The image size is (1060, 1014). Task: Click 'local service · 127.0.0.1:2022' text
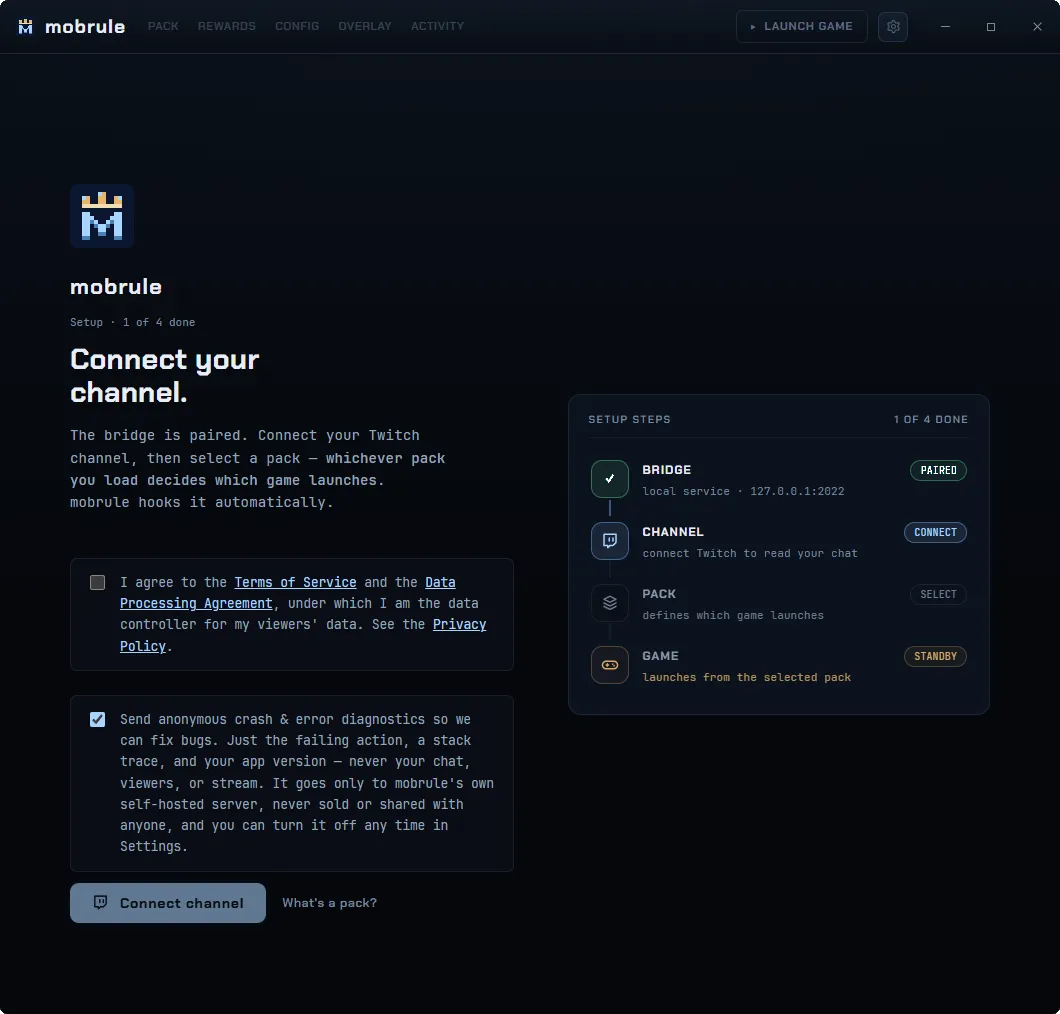point(743,491)
